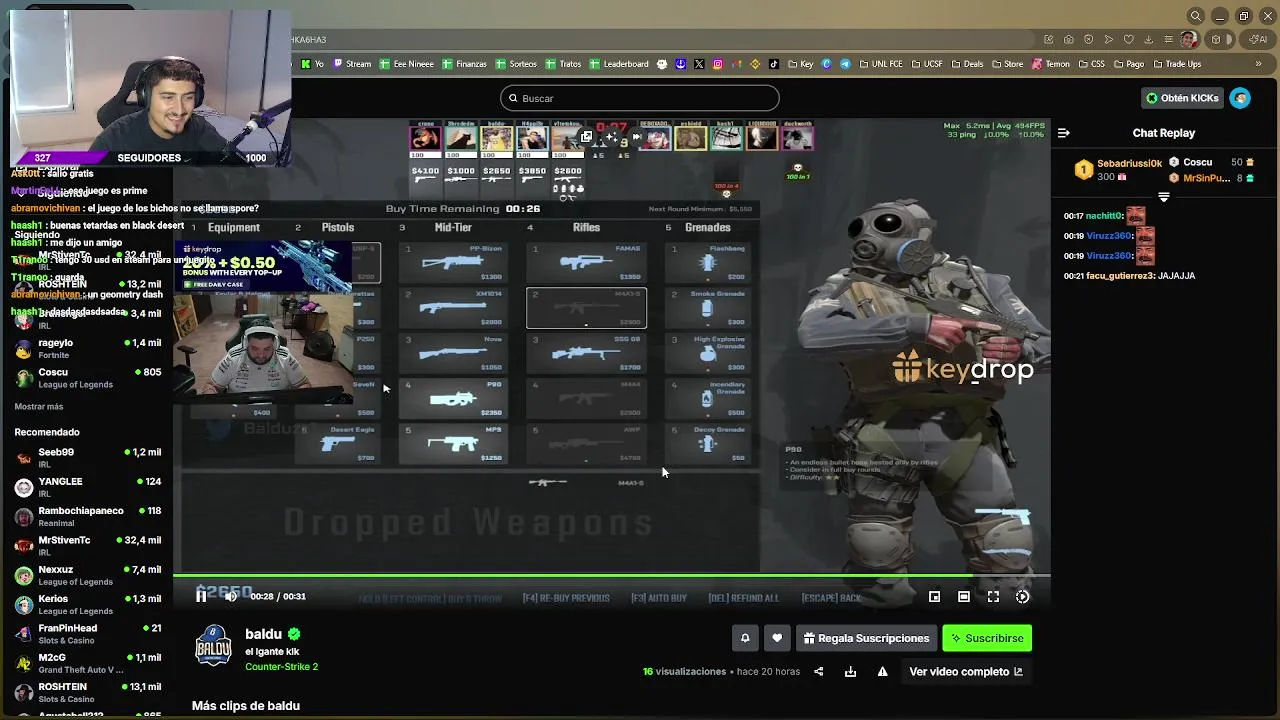
Task: Open browser easy setup menu icon
Action: tap(1168, 40)
